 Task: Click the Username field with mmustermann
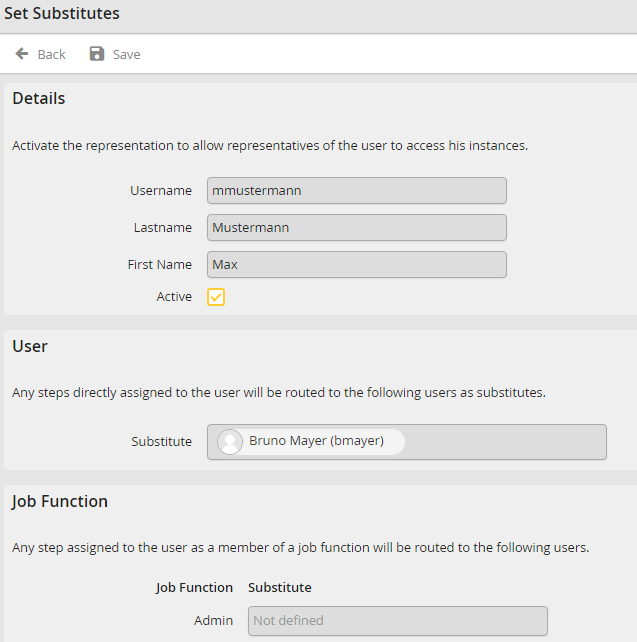click(x=356, y=191)
